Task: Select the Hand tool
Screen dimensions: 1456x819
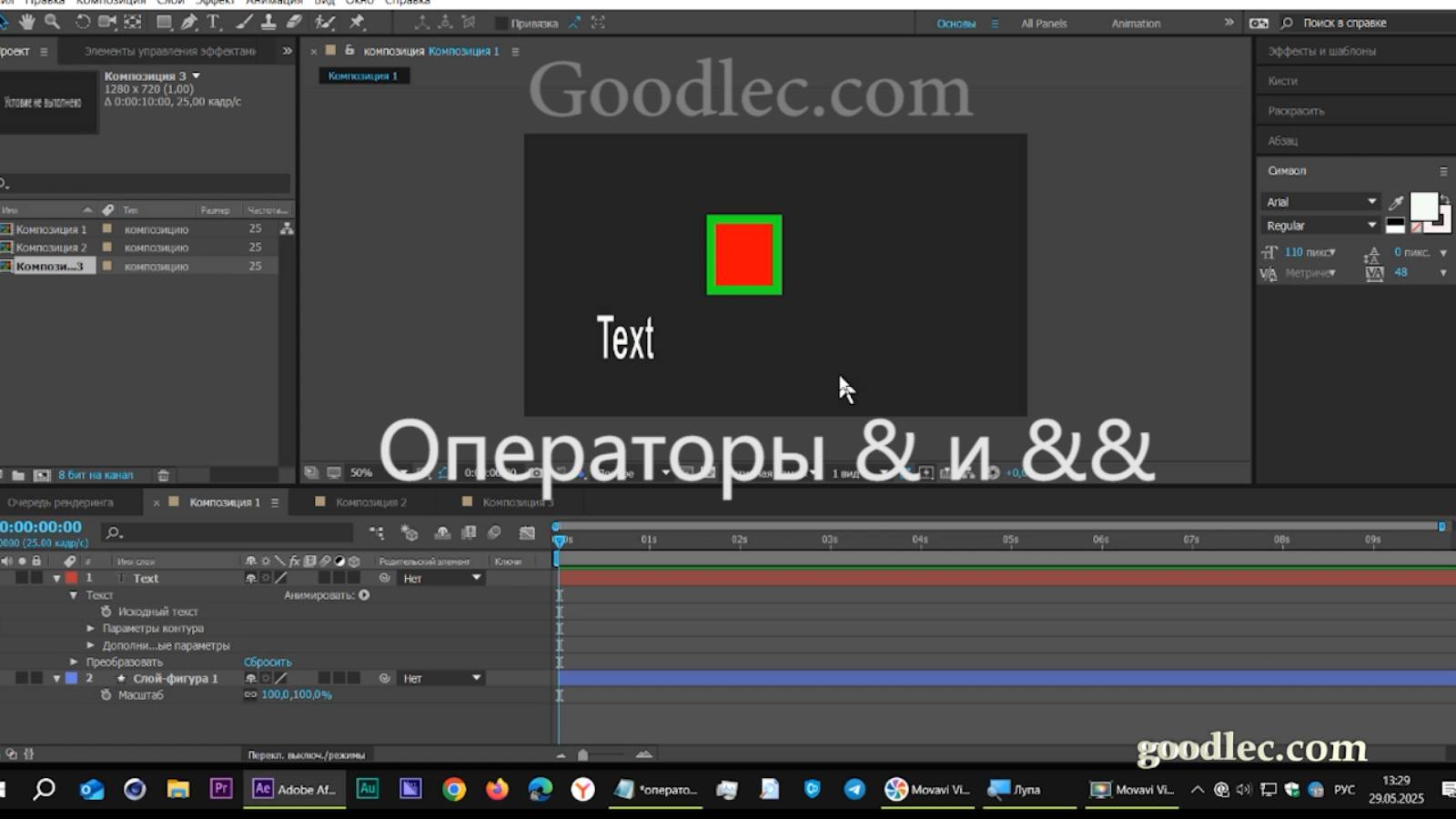Action: pyautogui.click(x=25, y=23)
